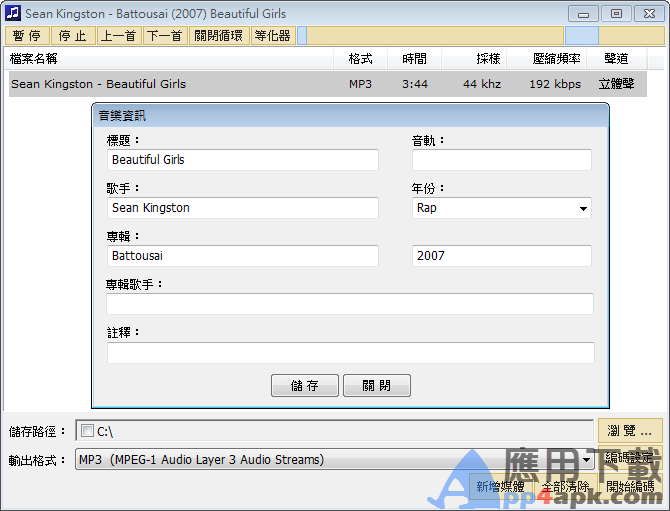The image size is (670, 511).
Task: Open the equalizer 等化器
Action: [x=273, y=35]
